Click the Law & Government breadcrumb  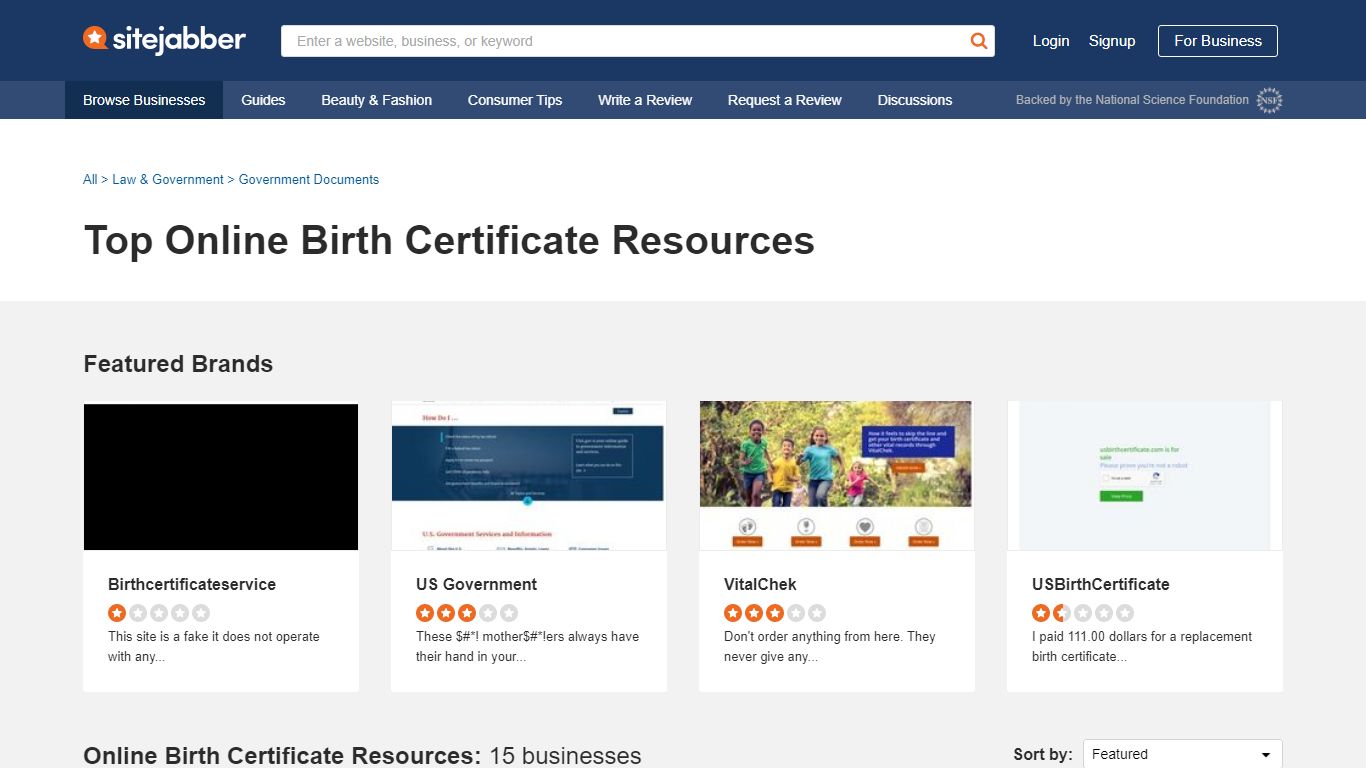[168, 180]
